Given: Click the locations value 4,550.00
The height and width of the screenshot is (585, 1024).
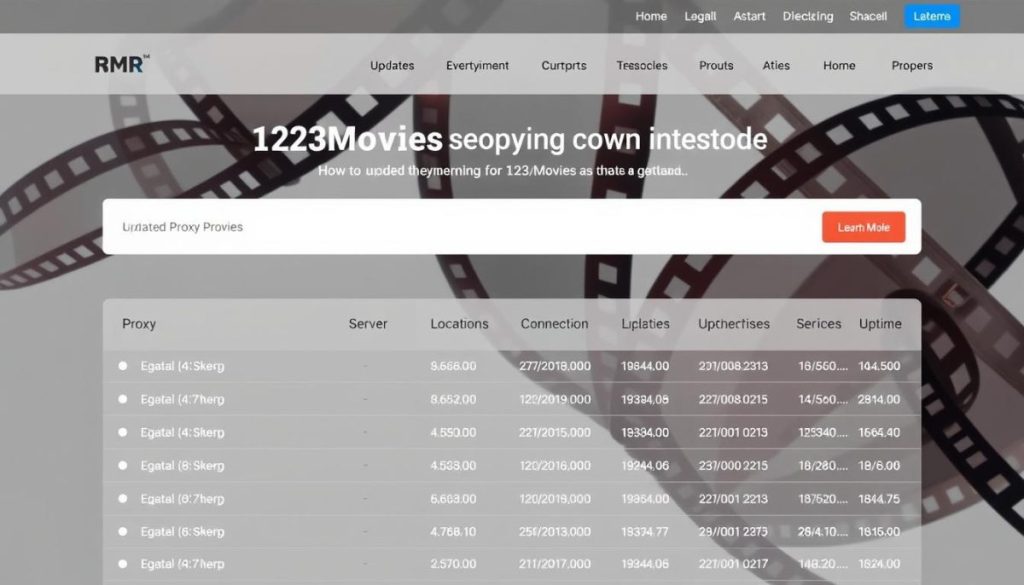Looking at the screenshot, I should (453, 432).
